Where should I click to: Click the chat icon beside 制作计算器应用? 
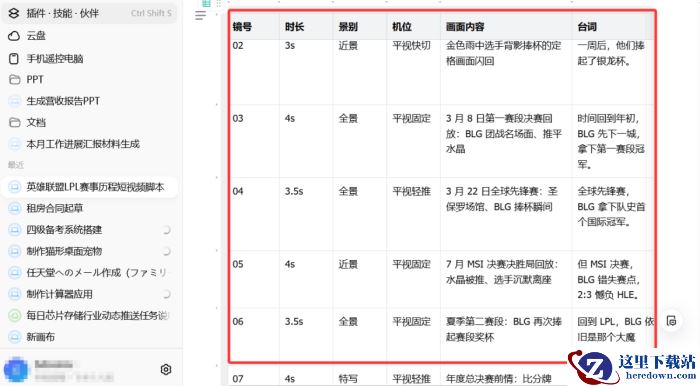pos(15,294)
